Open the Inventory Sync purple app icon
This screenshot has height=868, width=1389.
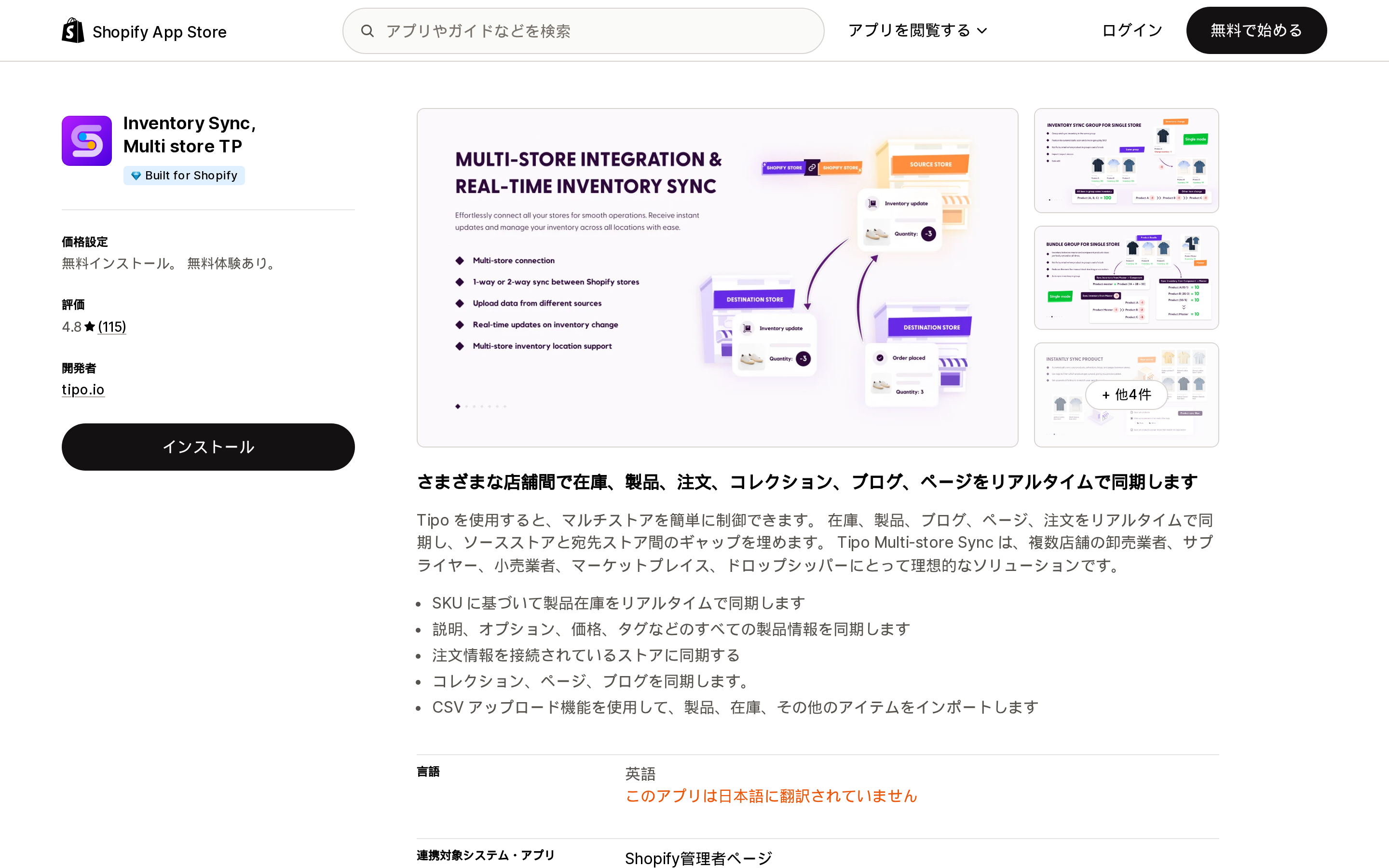pos(87,141)
